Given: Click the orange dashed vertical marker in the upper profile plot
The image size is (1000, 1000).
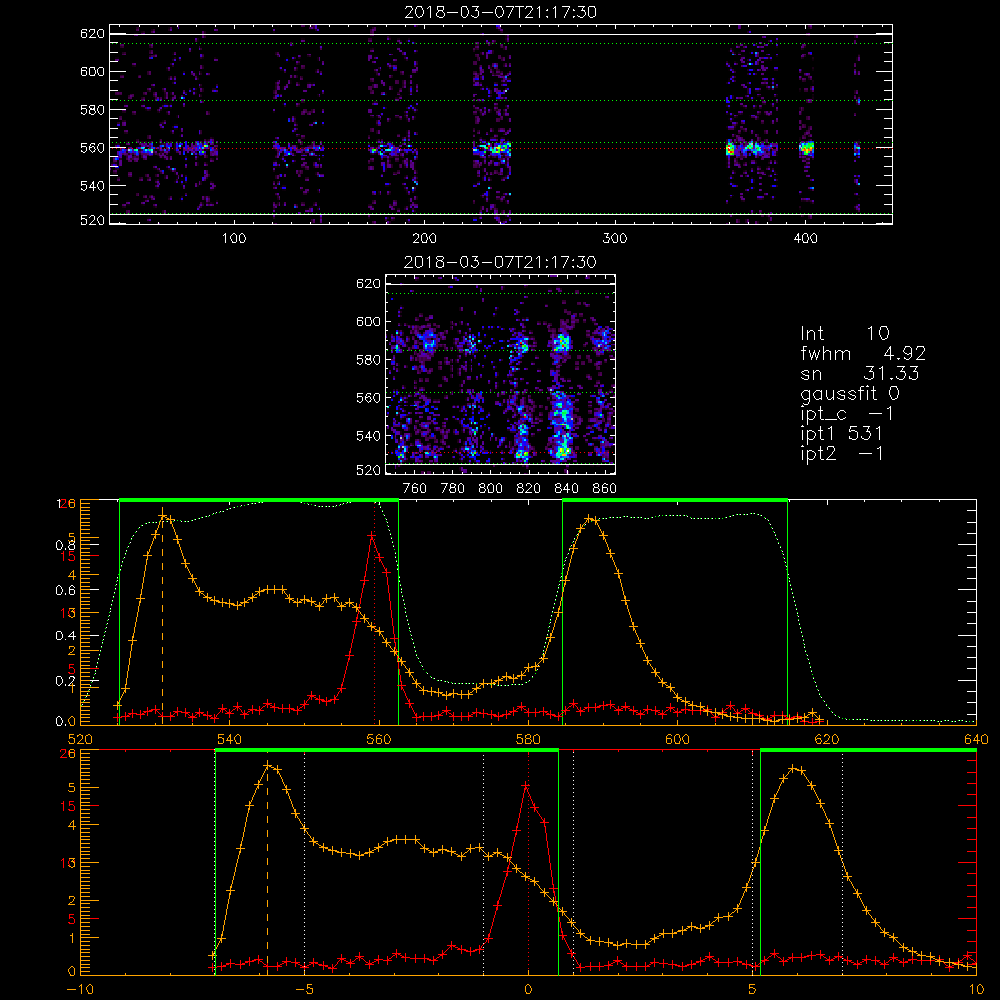Looking at the screenshot, I should click(x=163, y=615).
